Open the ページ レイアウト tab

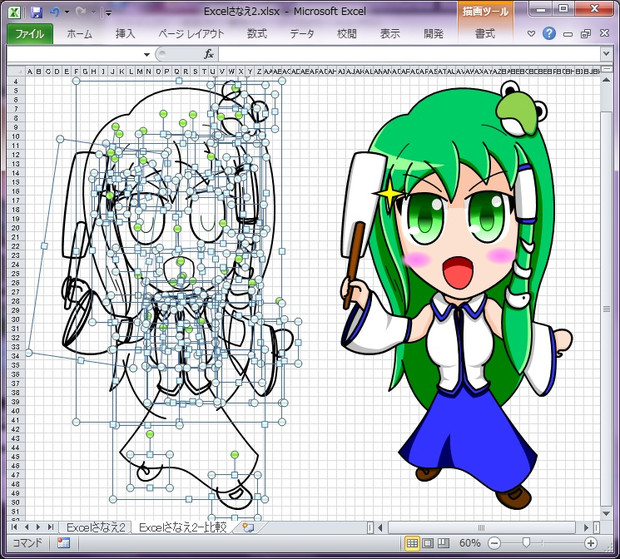191,34
